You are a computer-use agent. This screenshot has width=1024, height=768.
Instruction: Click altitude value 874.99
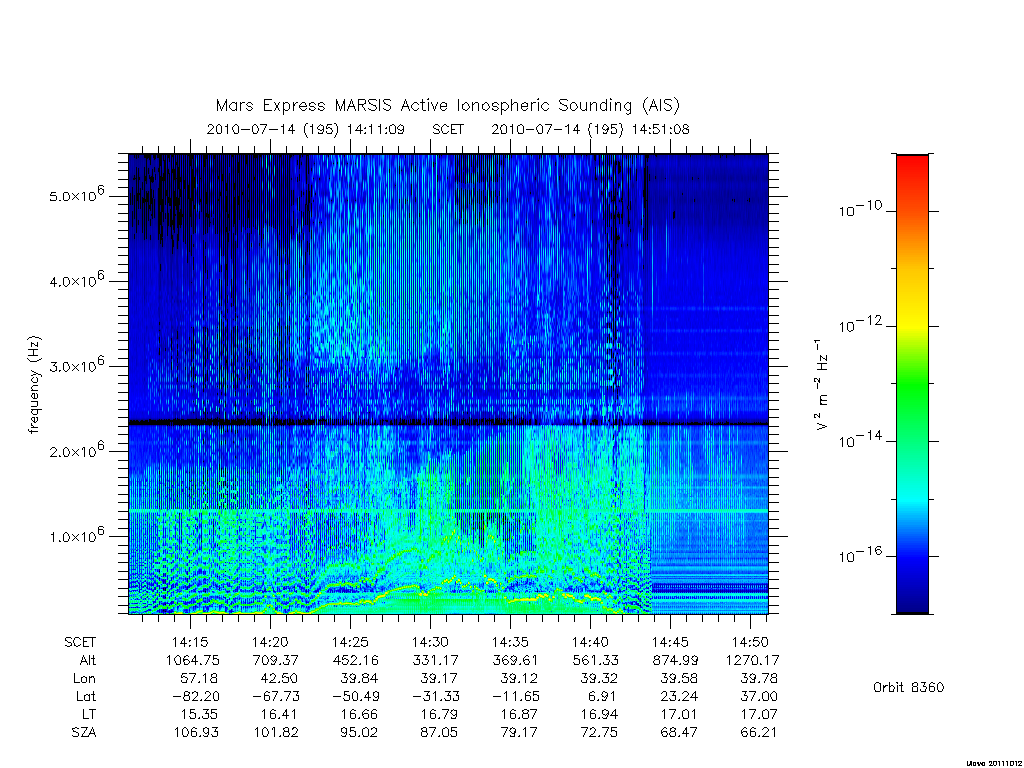(x=675, y=660)
